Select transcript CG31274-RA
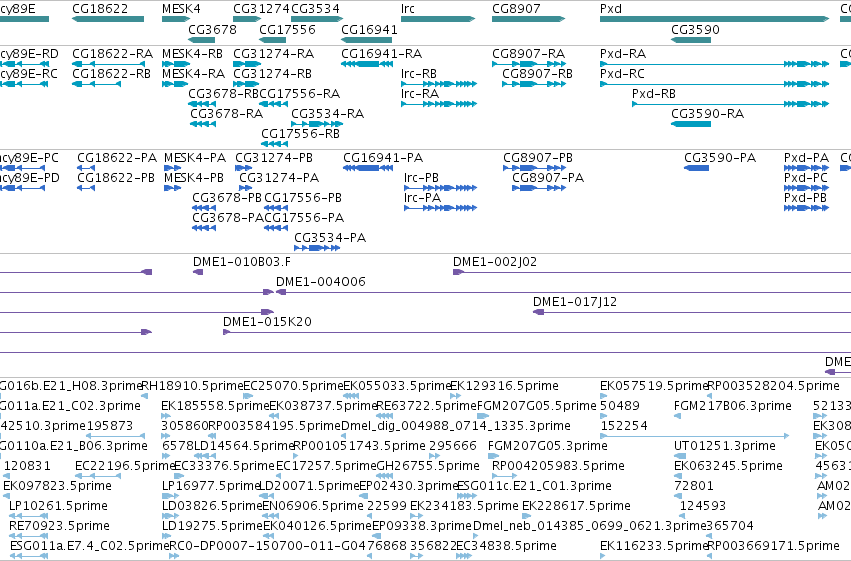The height and width of the screenshot is (561, 851). (274, 54)
